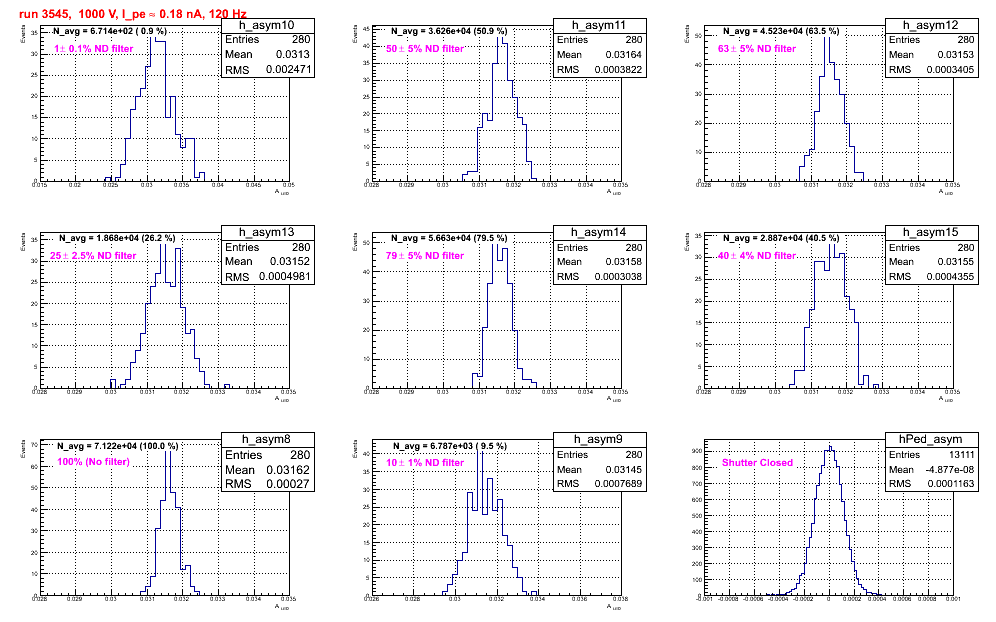Click Mean value 0.03152 in h_asym13

[x=290, y=261]
